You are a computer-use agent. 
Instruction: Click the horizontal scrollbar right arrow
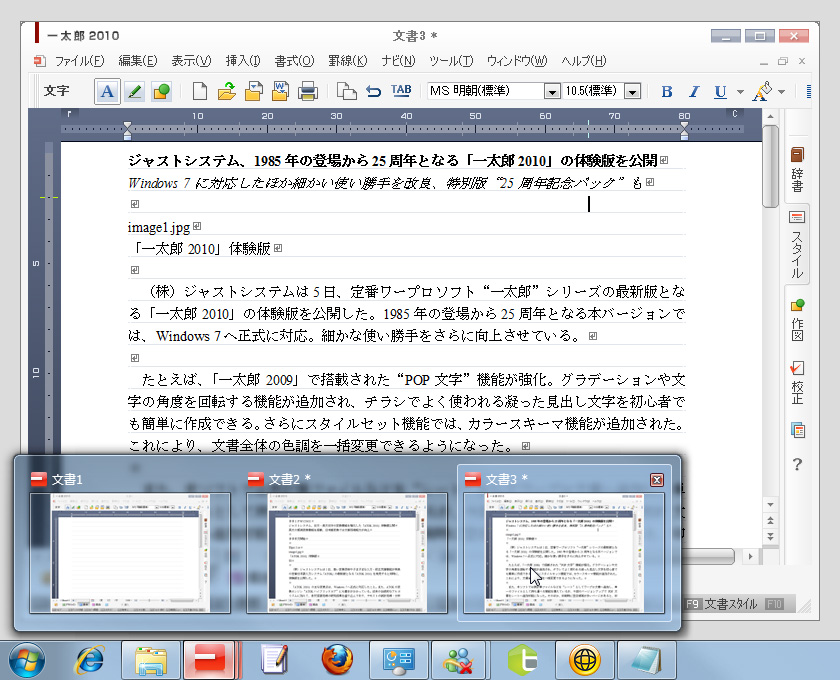[x=751, y=557]
